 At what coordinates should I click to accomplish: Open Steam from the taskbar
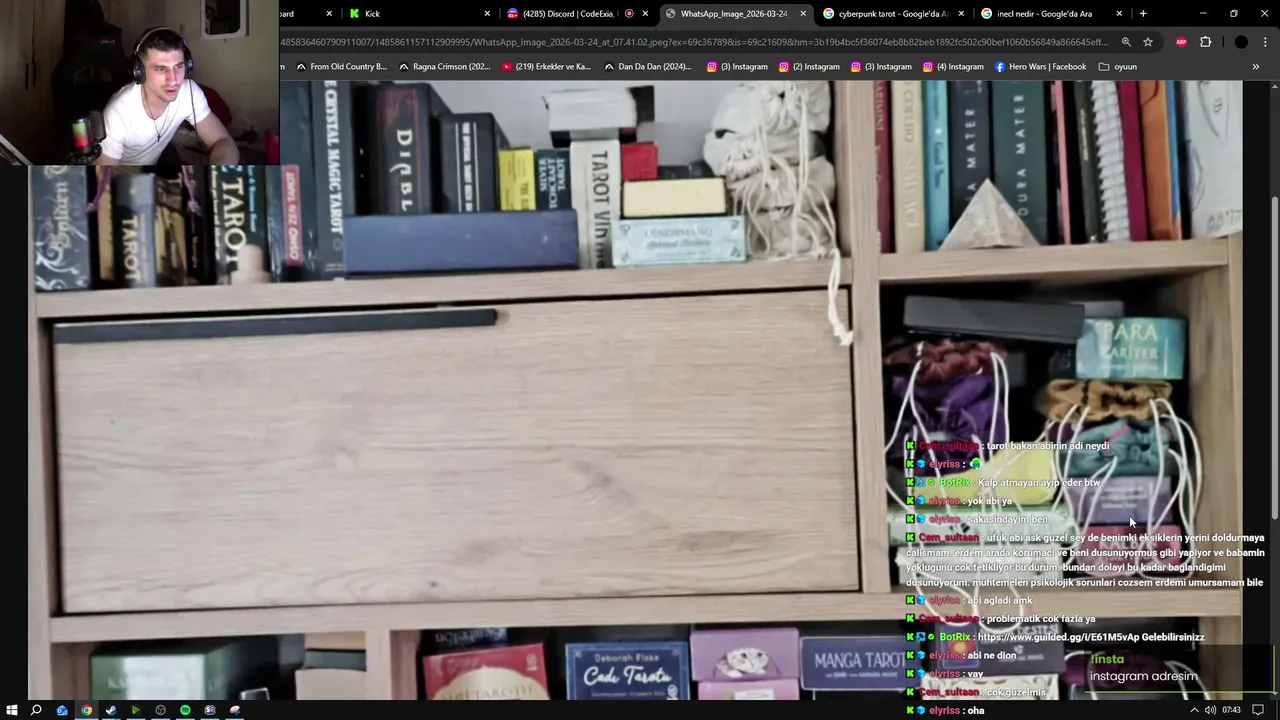(111, 710)
